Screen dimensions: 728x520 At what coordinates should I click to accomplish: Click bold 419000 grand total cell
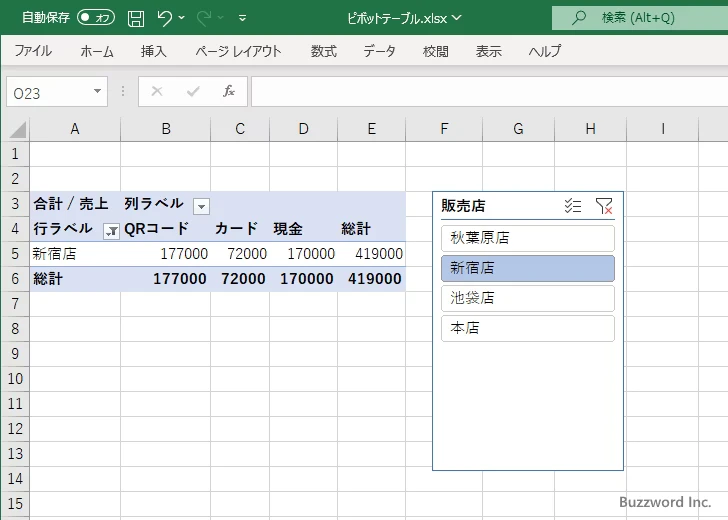(371, 279)
